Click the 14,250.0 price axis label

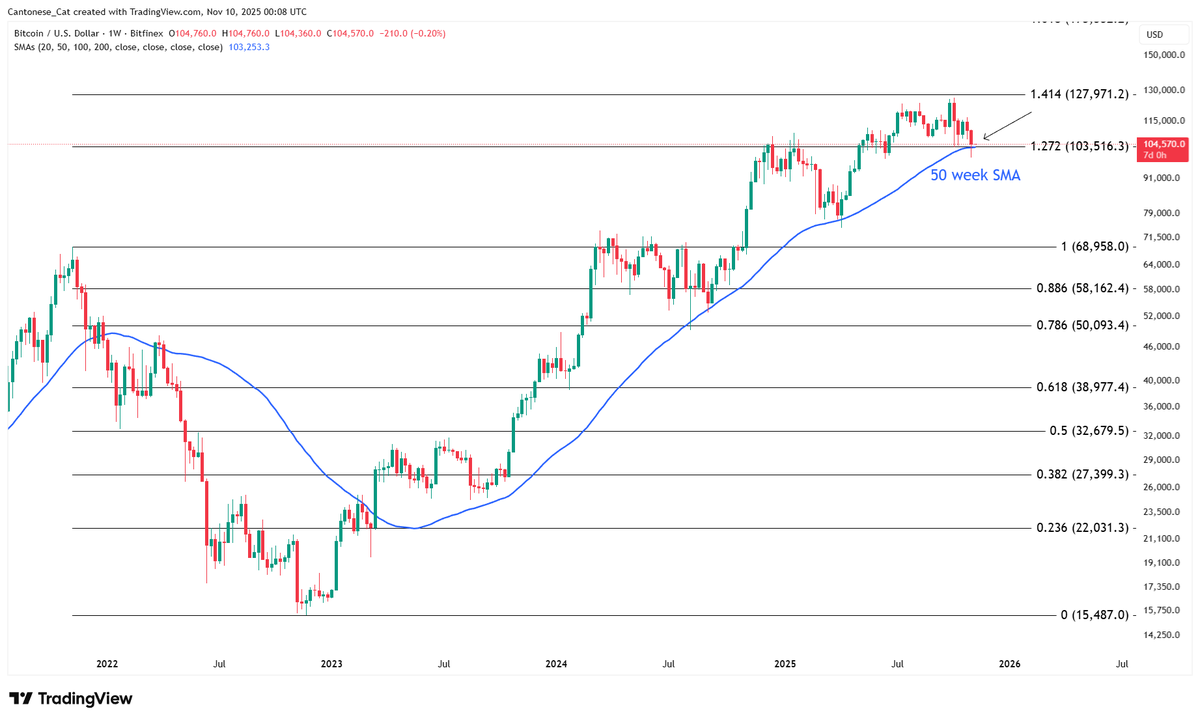point(1163,635)
